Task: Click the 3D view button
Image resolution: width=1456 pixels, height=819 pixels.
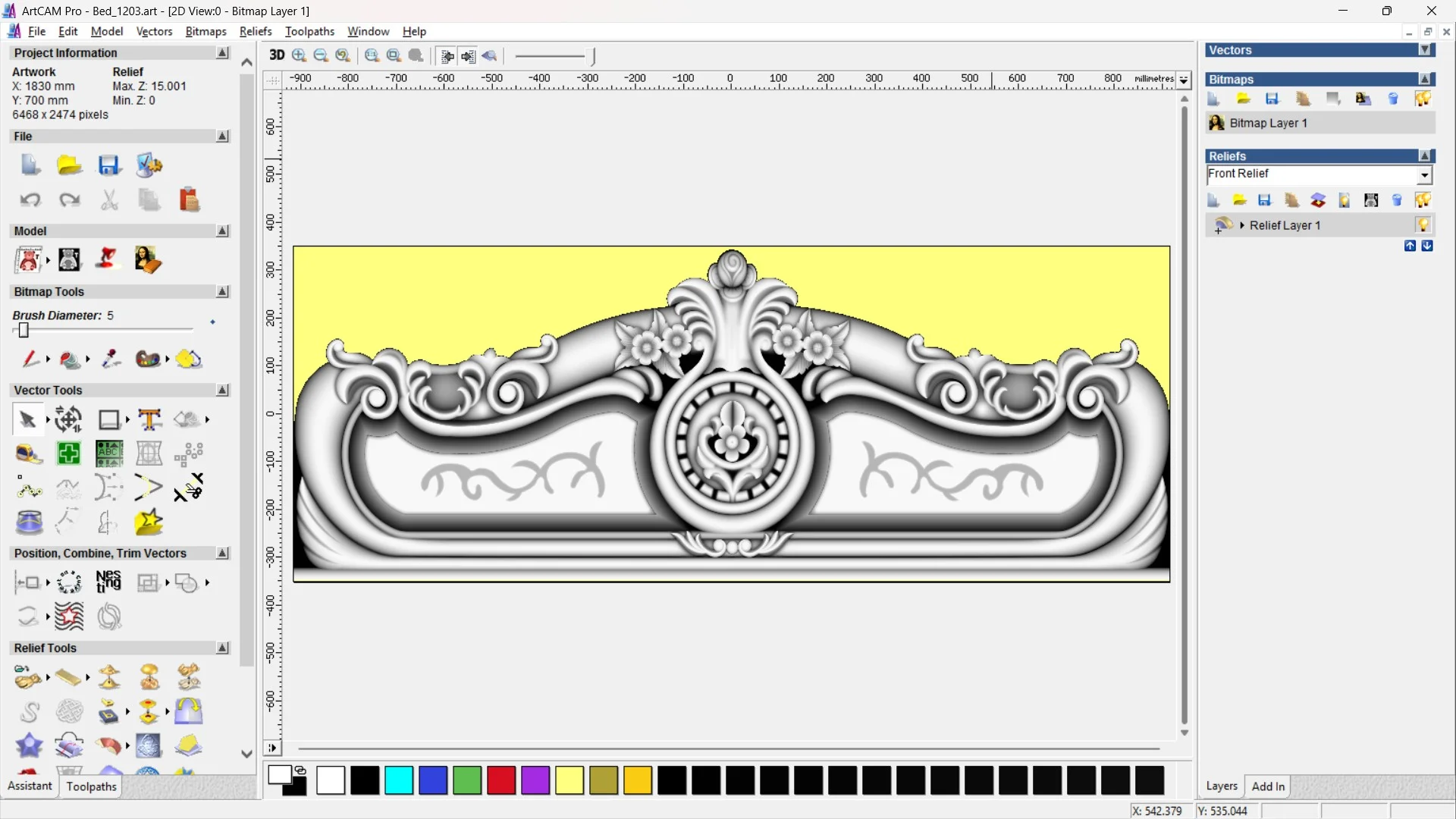Action: pyautogui.click(x=277, y=55)
